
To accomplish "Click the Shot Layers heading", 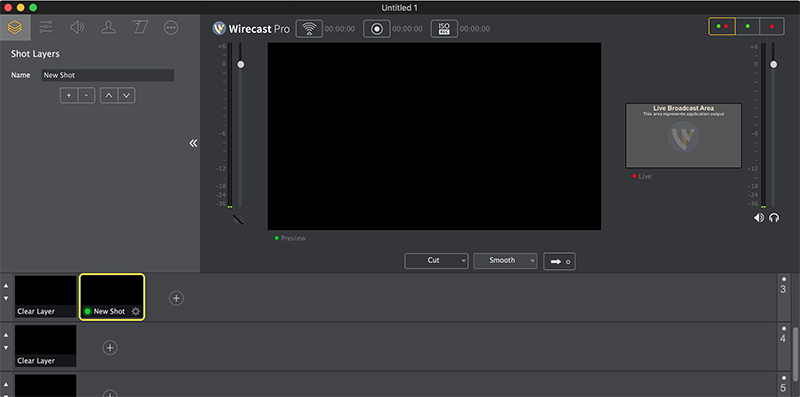I will pos(35,54).
